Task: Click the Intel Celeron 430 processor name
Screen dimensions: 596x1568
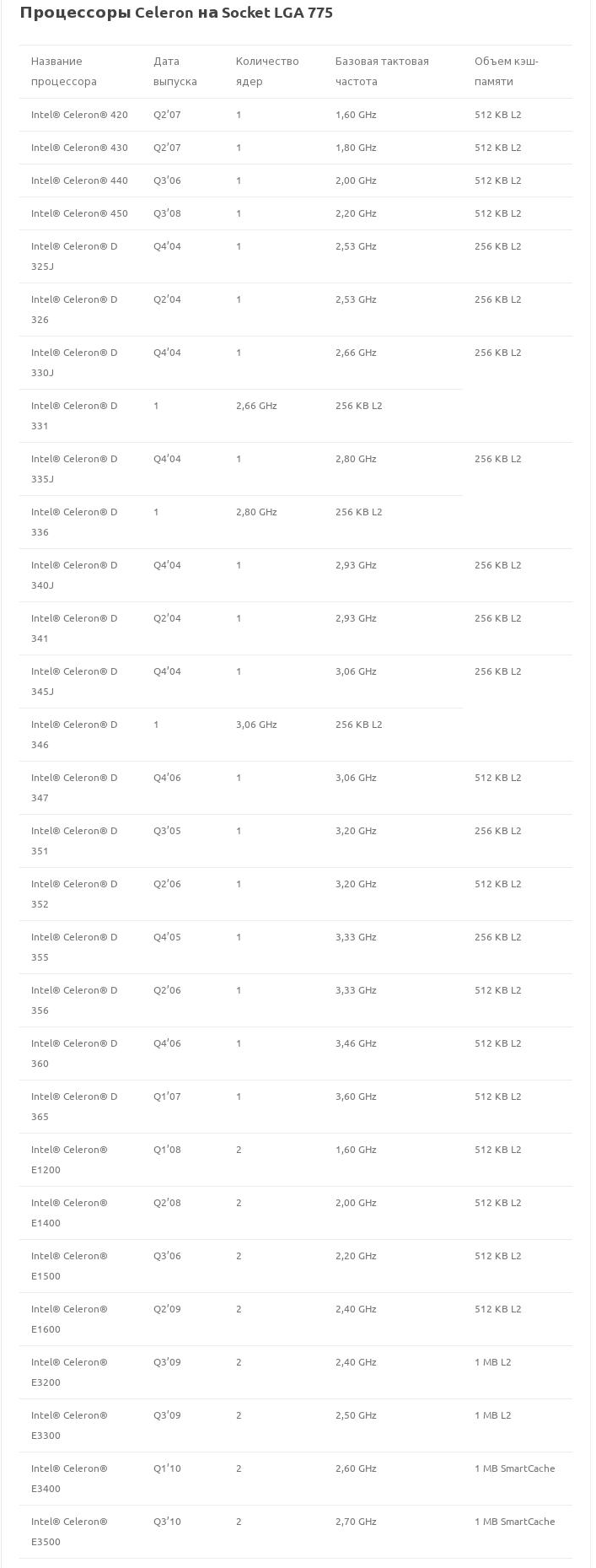Action: pos(79,148)
